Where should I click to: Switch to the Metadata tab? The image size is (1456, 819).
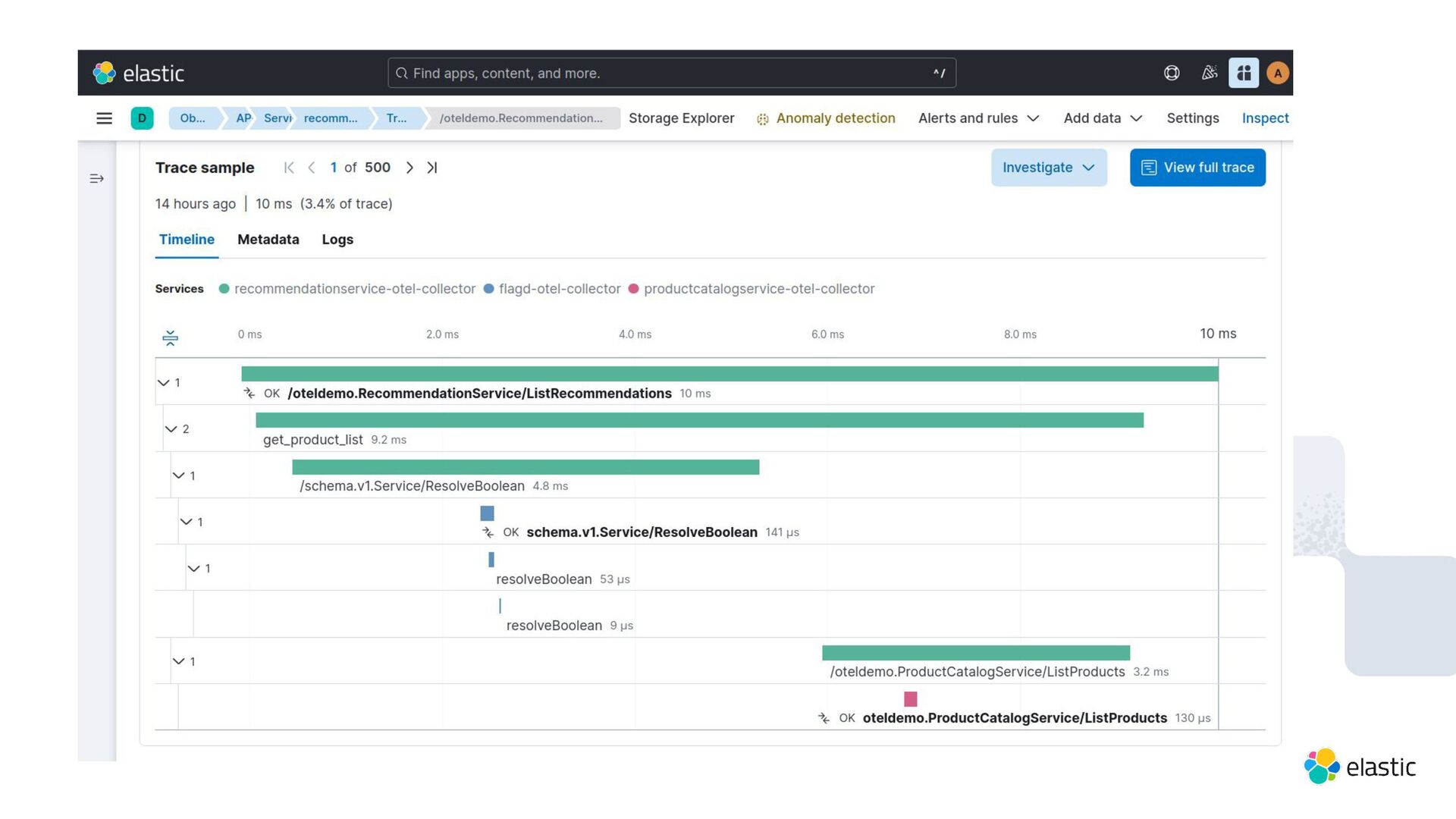click(268, 240)
